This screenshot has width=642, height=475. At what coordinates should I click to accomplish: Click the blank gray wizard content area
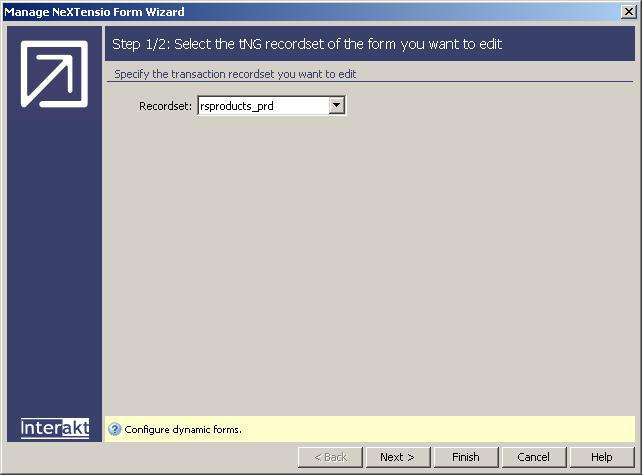click(x=370, y=270)
